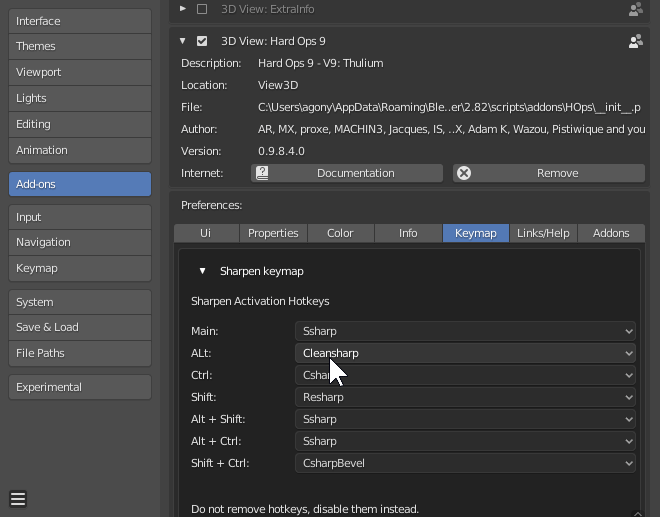Click the community icon beside ExtraInfo add-on

(635, 9)
